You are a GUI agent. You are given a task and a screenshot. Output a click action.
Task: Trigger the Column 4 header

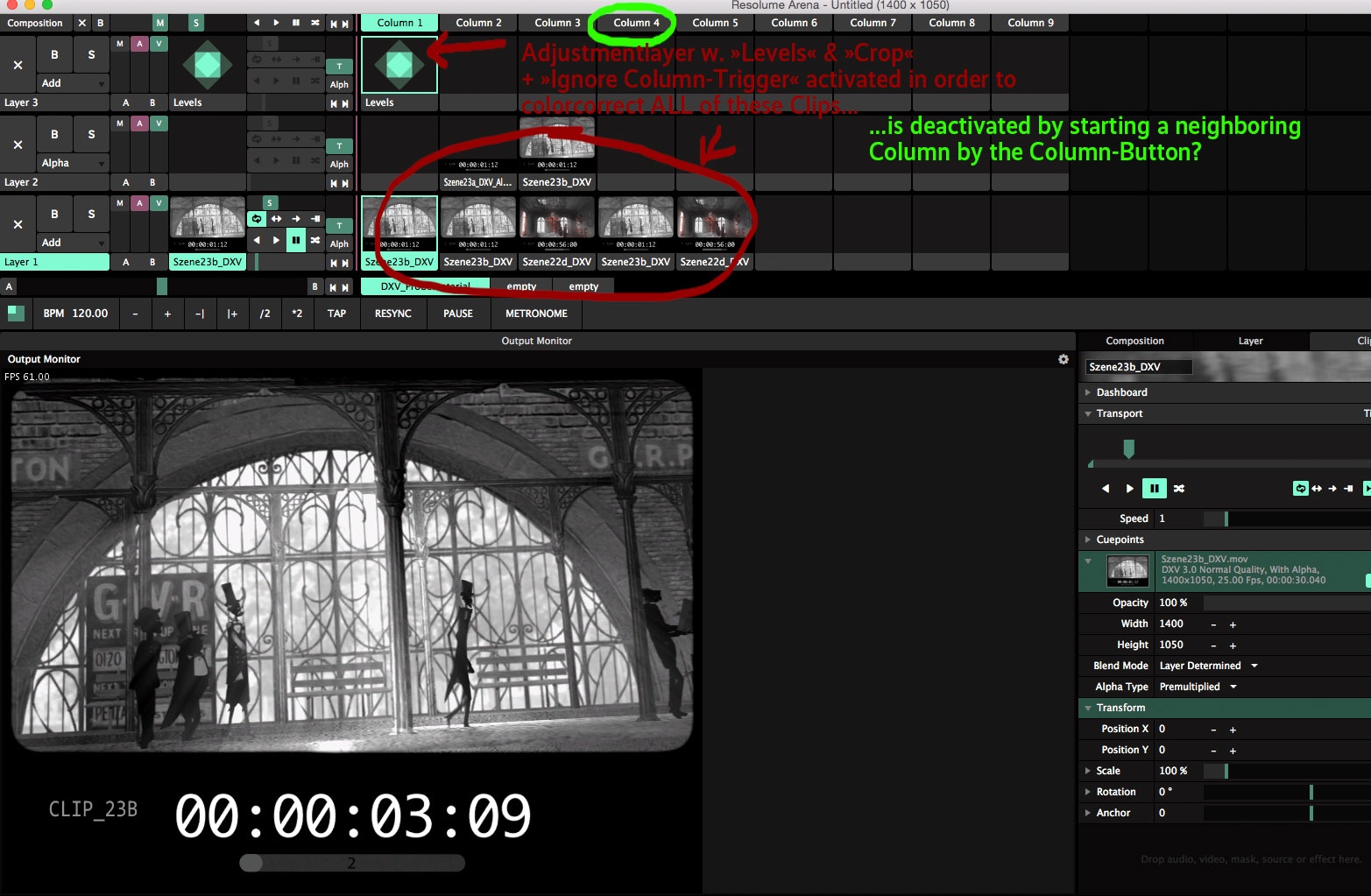(x=636, y=23)
